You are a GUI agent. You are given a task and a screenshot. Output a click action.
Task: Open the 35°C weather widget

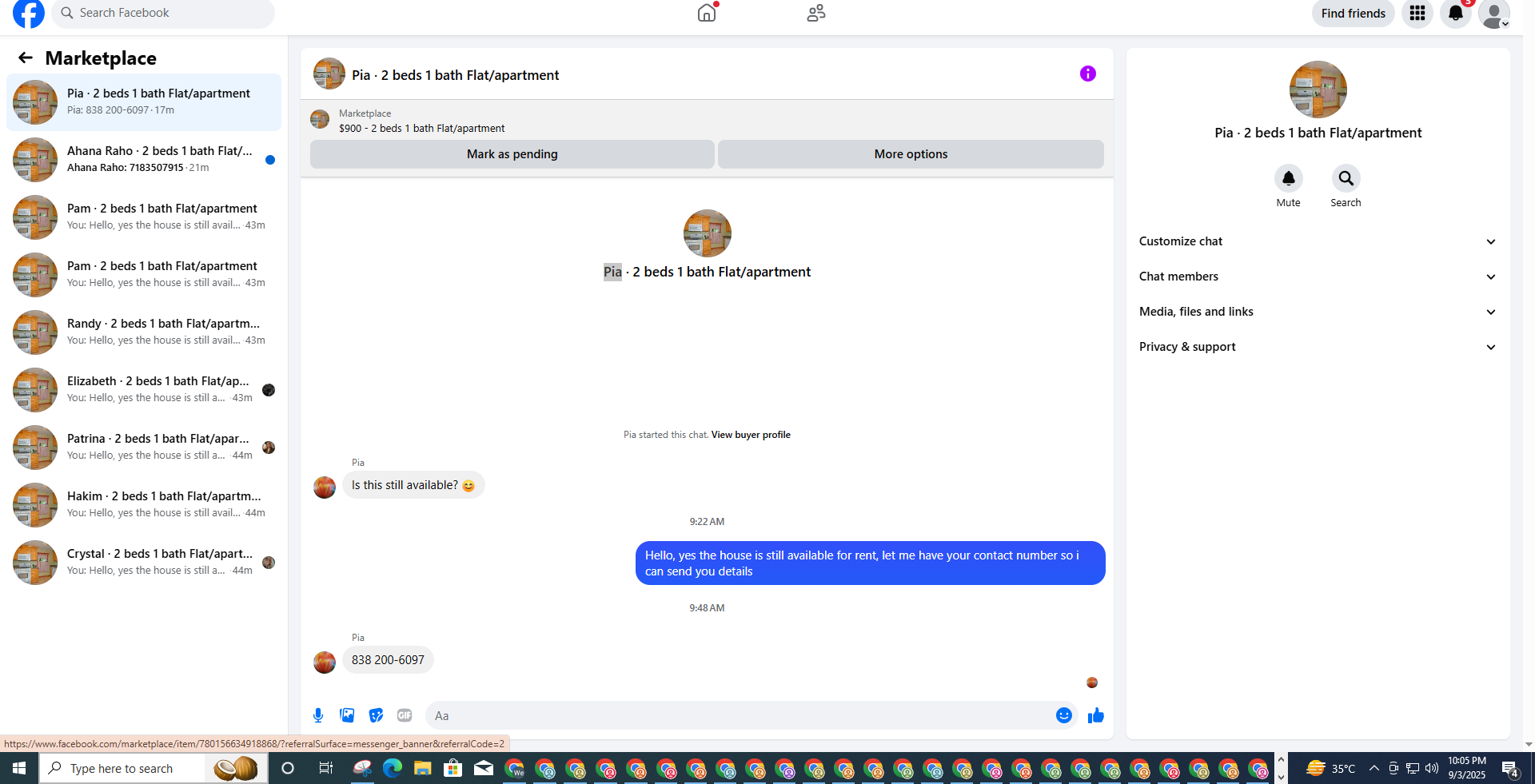coord(1331,769)
